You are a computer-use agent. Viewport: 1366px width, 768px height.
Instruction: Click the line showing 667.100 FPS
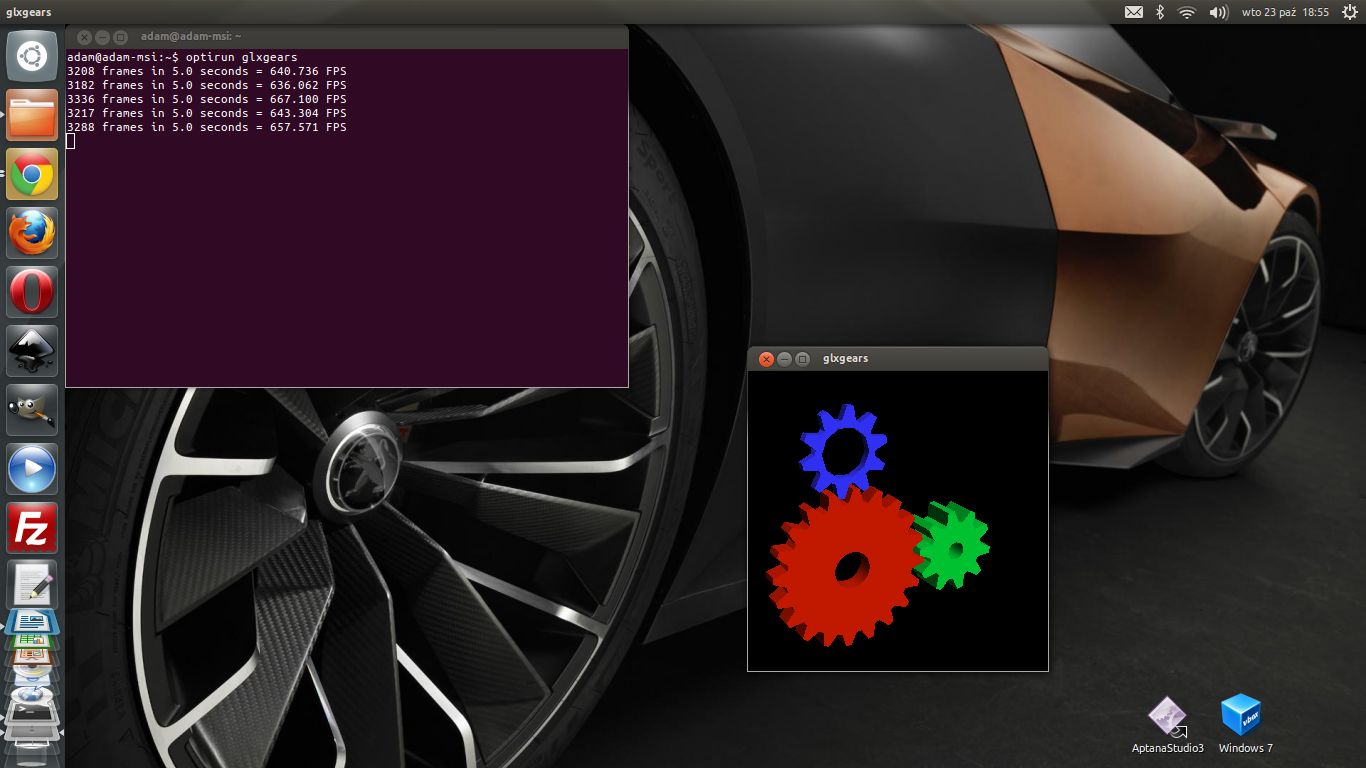[x=207, y=99]
